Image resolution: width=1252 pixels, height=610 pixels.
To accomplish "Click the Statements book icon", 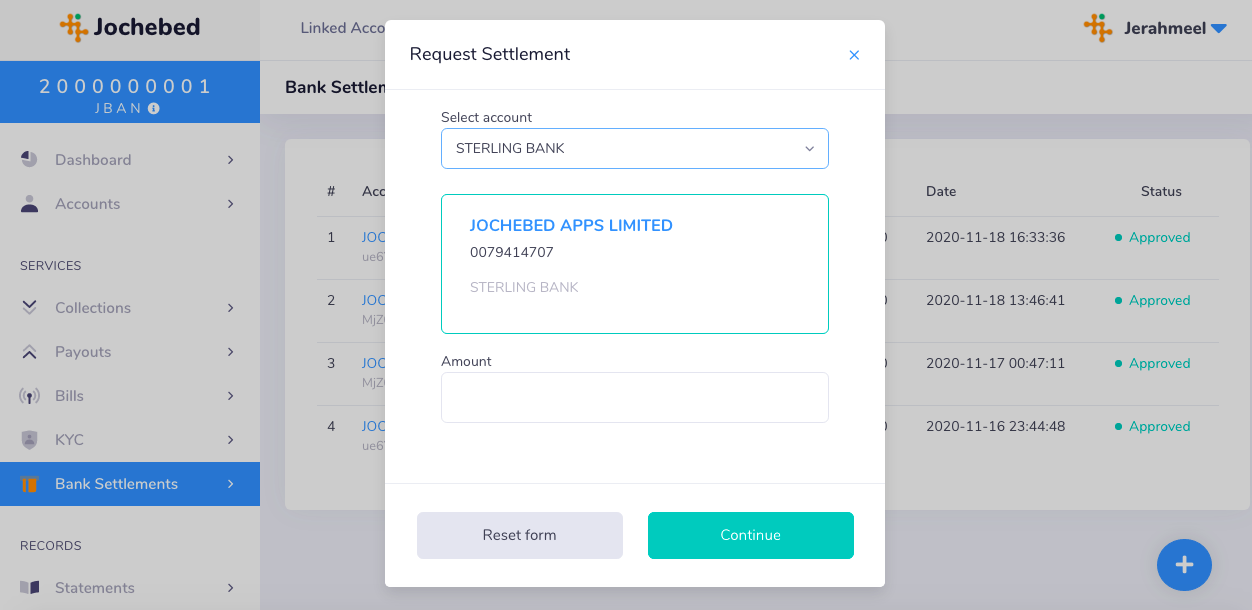I will tap(29, 588).
